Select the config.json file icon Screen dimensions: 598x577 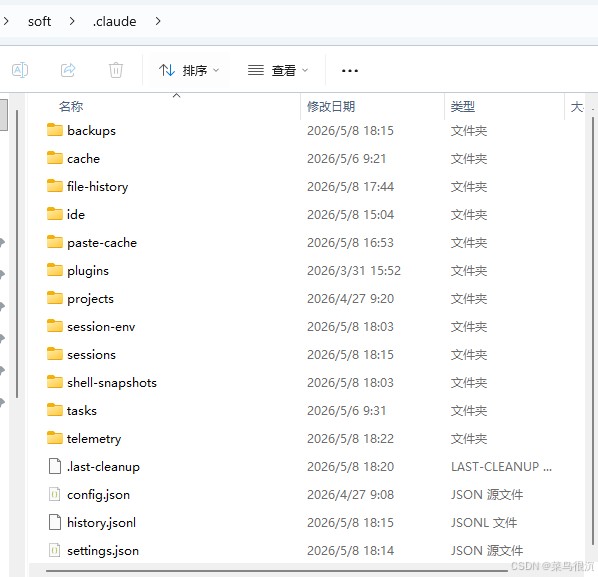click(55, 494)
